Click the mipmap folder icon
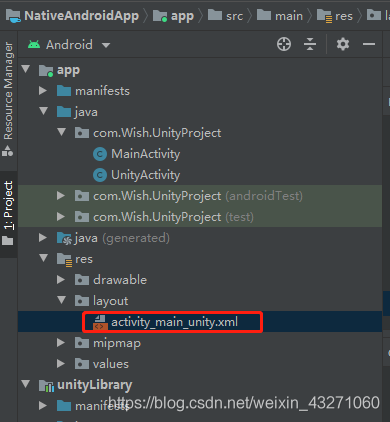The image size is (390, 422). click(82, 343)
